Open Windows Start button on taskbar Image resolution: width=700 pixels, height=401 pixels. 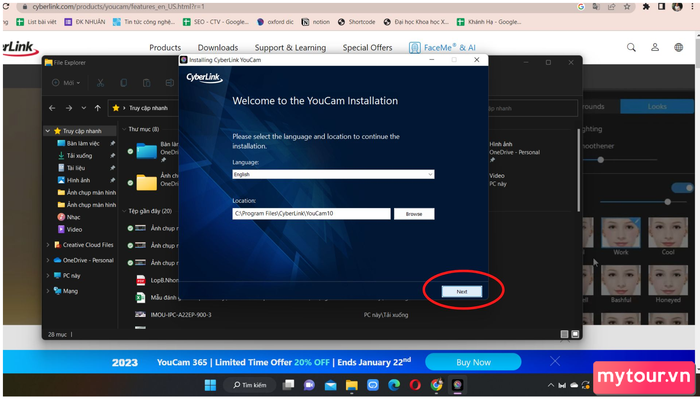tap(210, 385)
